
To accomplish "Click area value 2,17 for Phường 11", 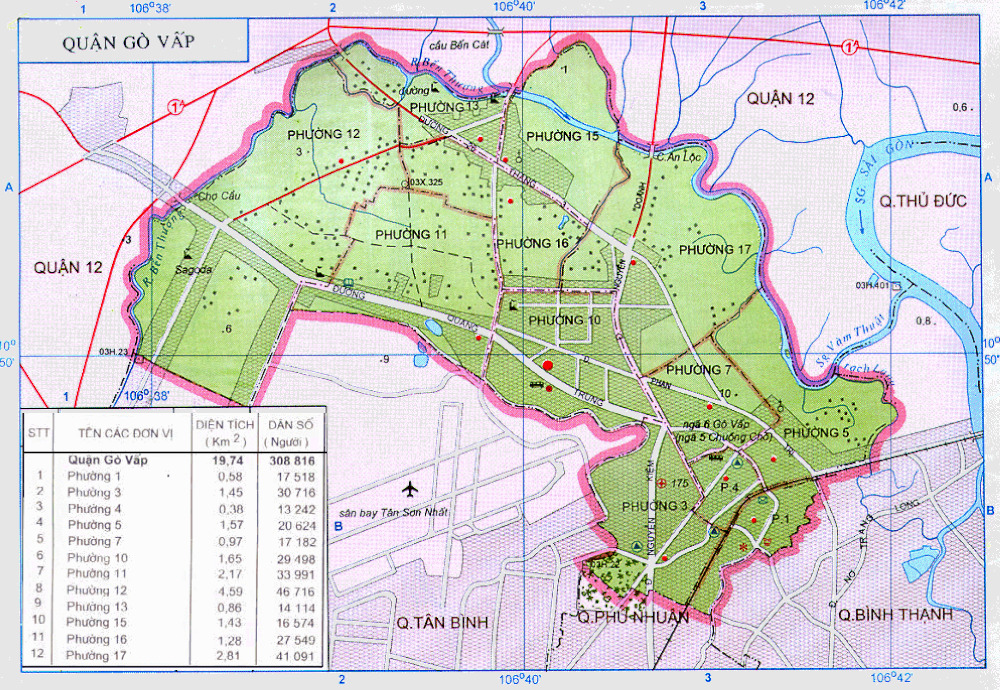I will [230, 575].
